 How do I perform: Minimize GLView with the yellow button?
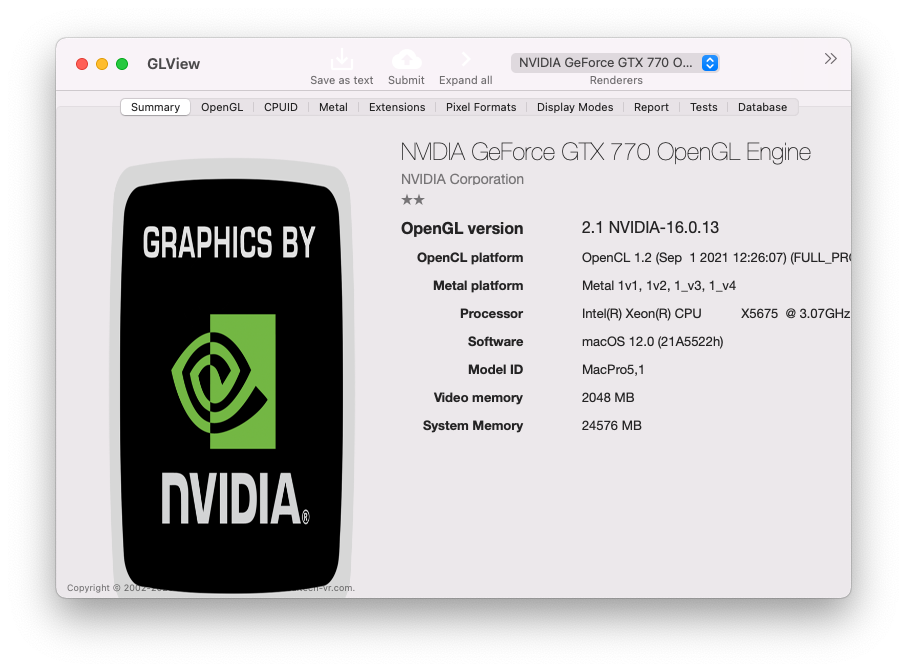pos(102,64)
